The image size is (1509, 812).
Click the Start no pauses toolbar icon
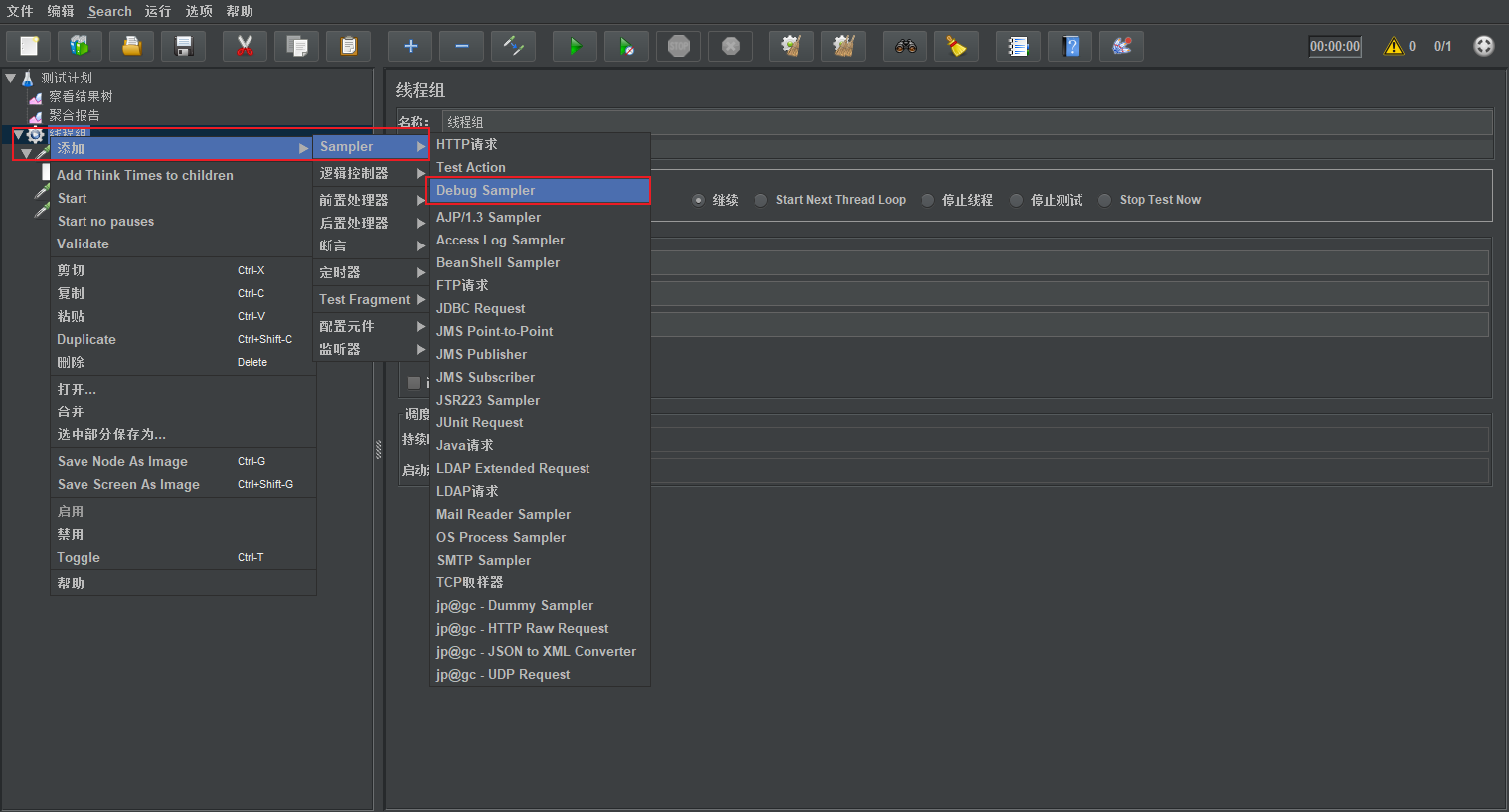point(626,46)
